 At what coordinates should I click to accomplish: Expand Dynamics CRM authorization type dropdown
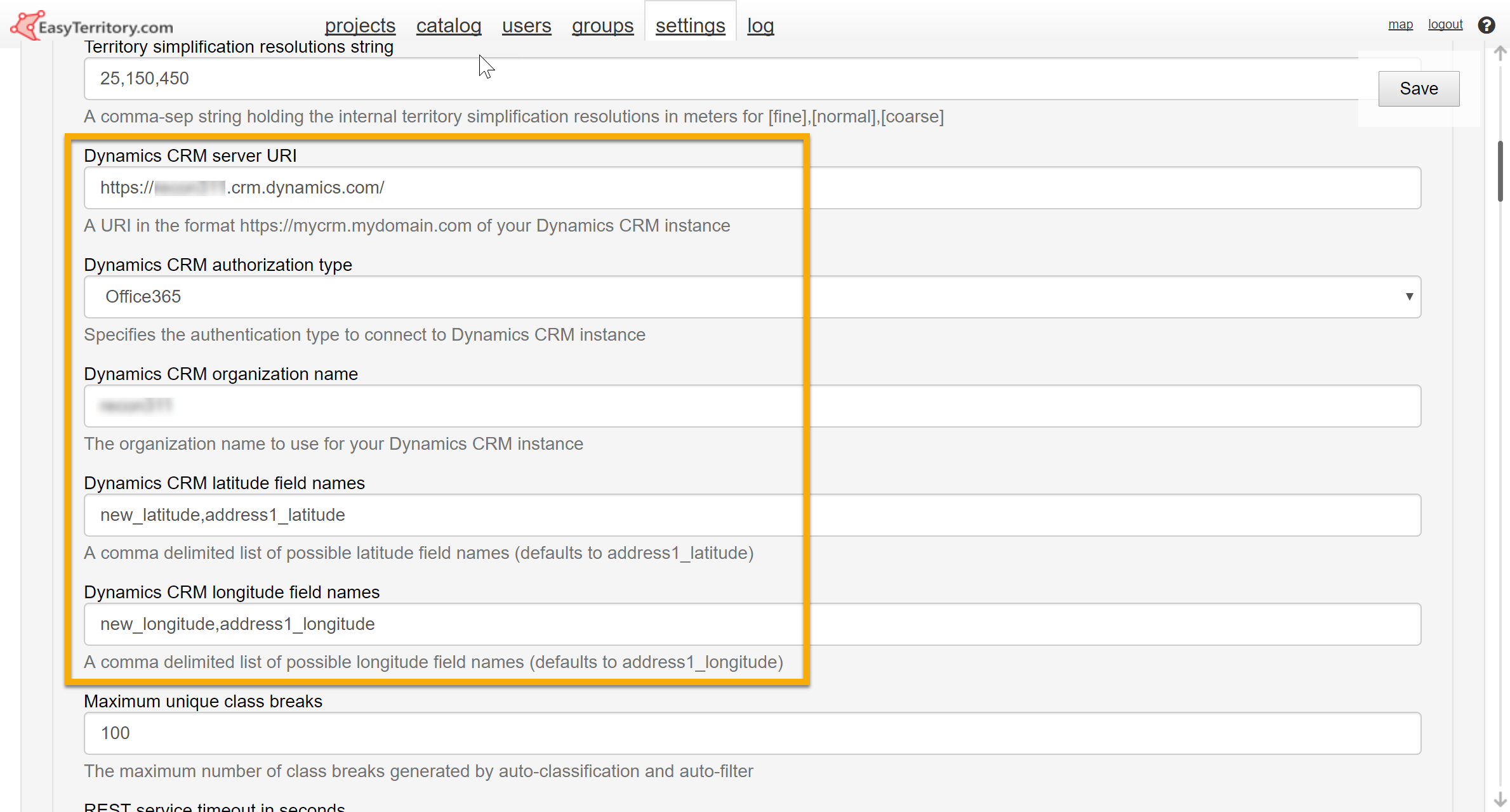[x=752, y=297]
